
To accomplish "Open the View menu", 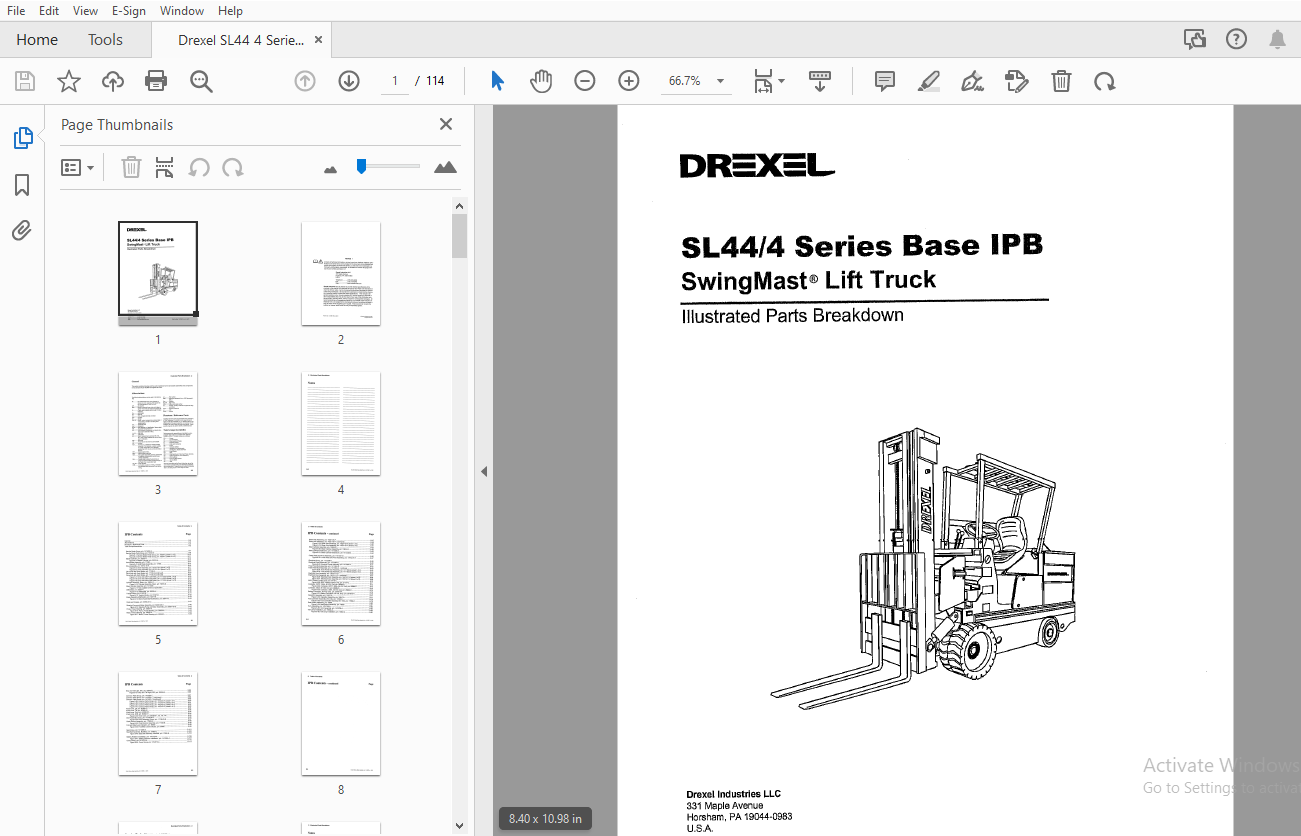I will click(86, 11).
